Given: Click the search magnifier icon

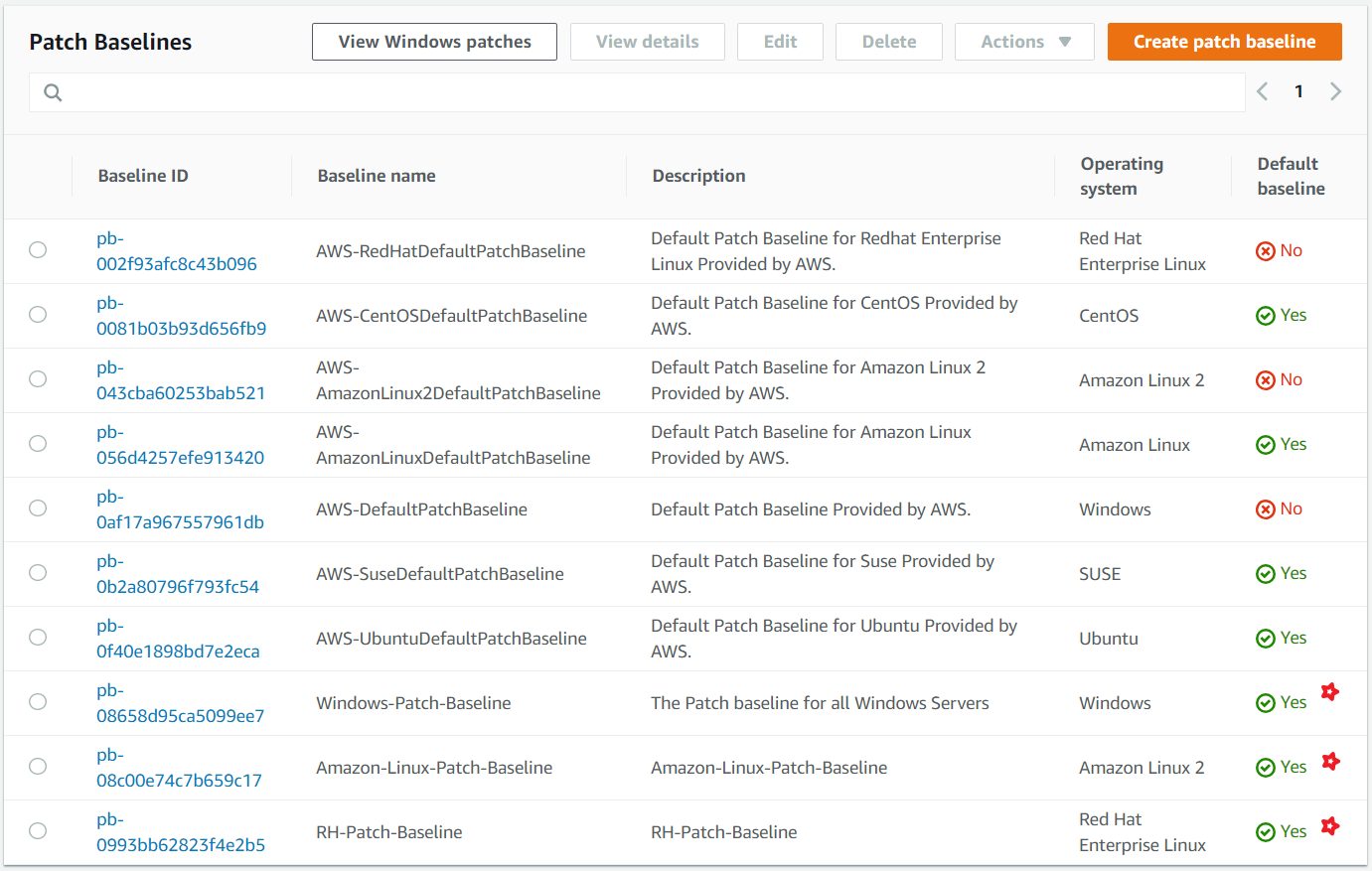Looking at the screenshot, I should tap(54, 92).
